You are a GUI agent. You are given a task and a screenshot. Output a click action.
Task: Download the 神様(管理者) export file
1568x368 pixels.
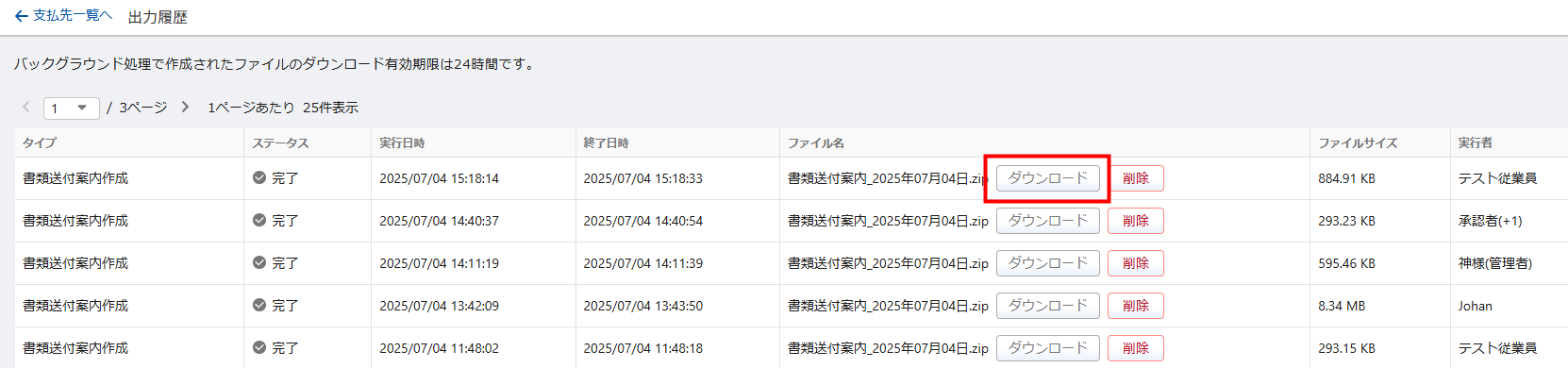pos(1048,263)
